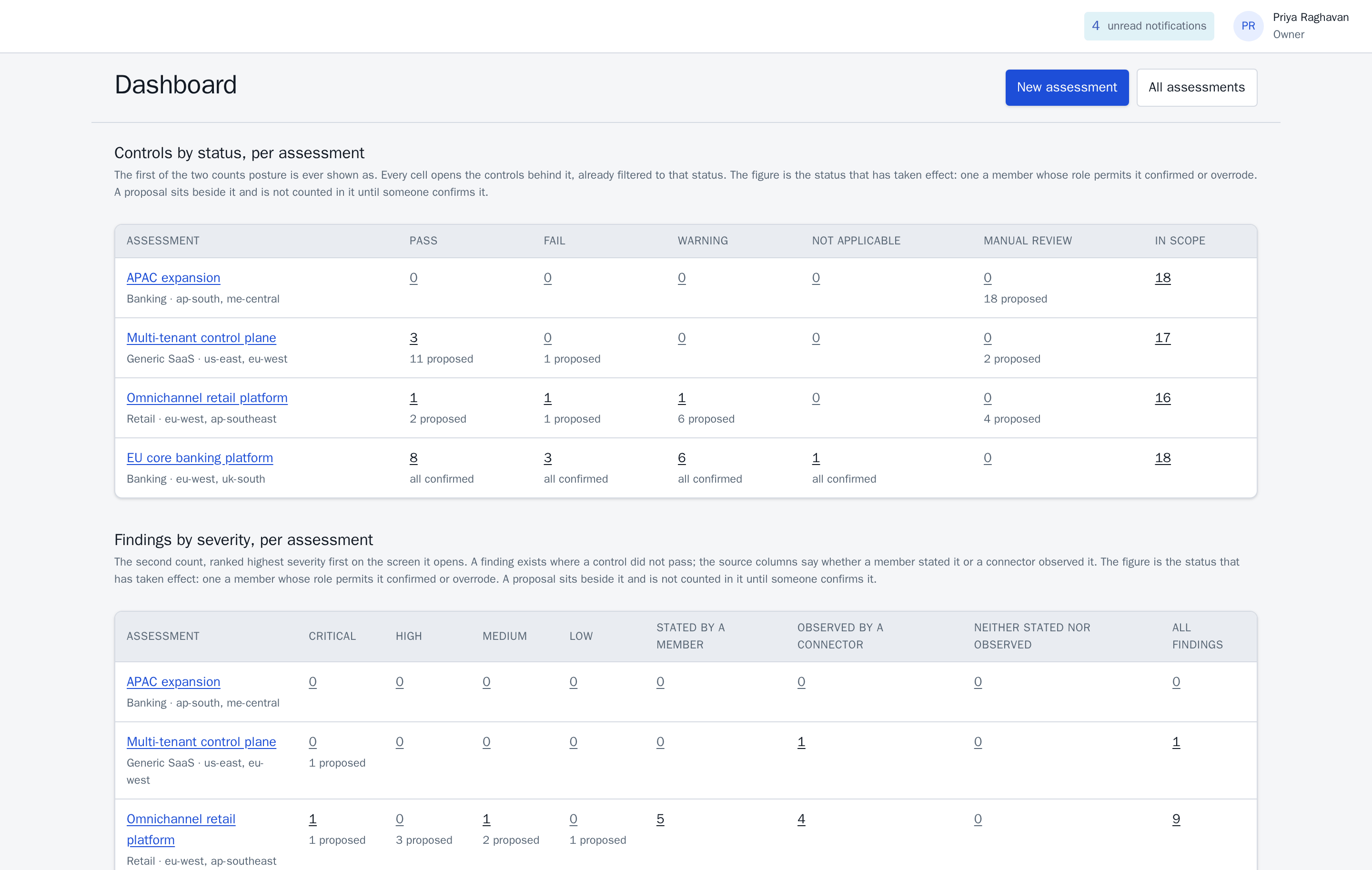
Task: Open the All findings count for APAC expansion
Action: (x=1176, y=681)
